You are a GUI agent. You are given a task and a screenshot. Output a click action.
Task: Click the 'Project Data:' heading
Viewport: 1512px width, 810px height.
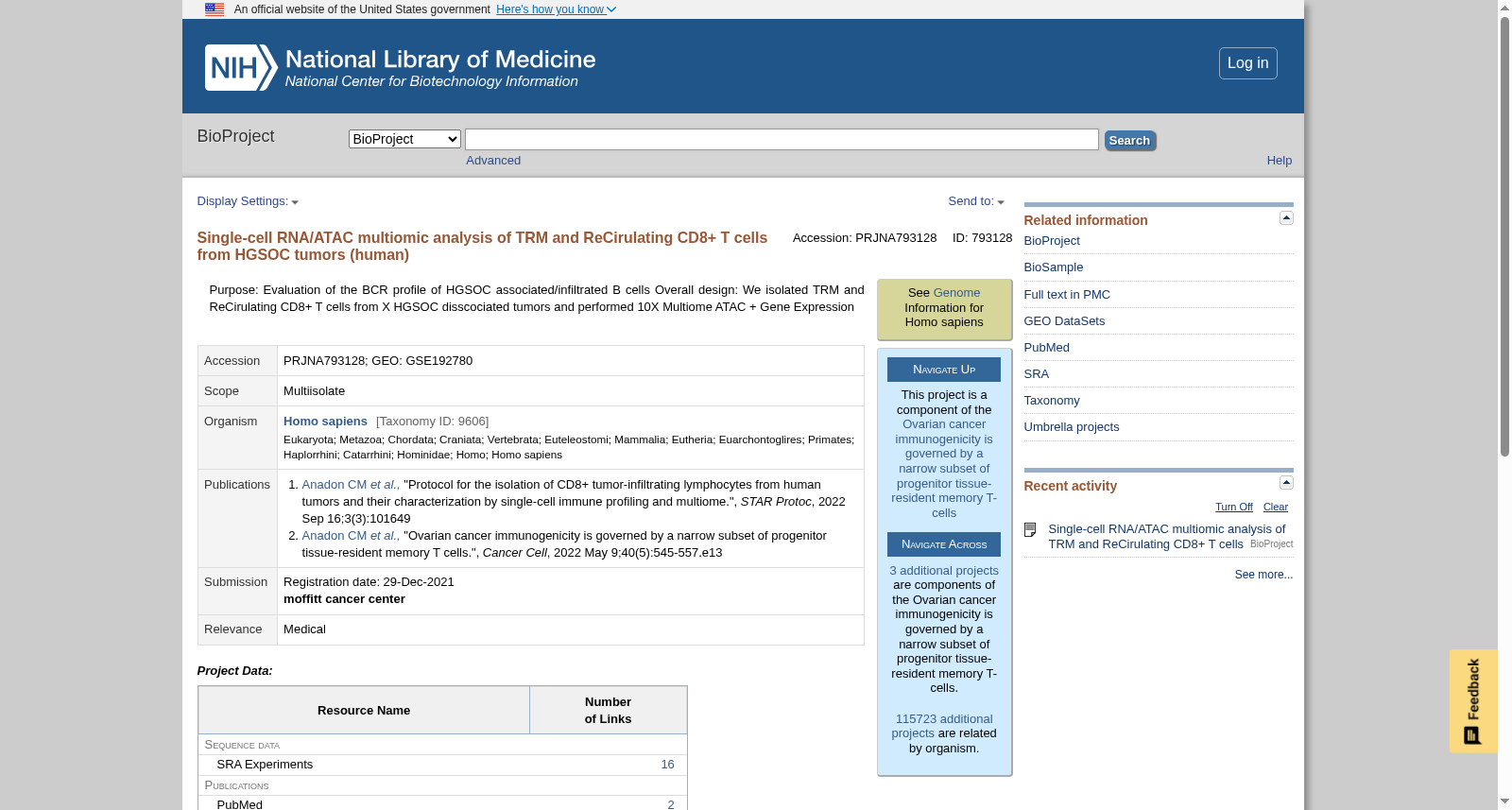click(x=234, y=671)
